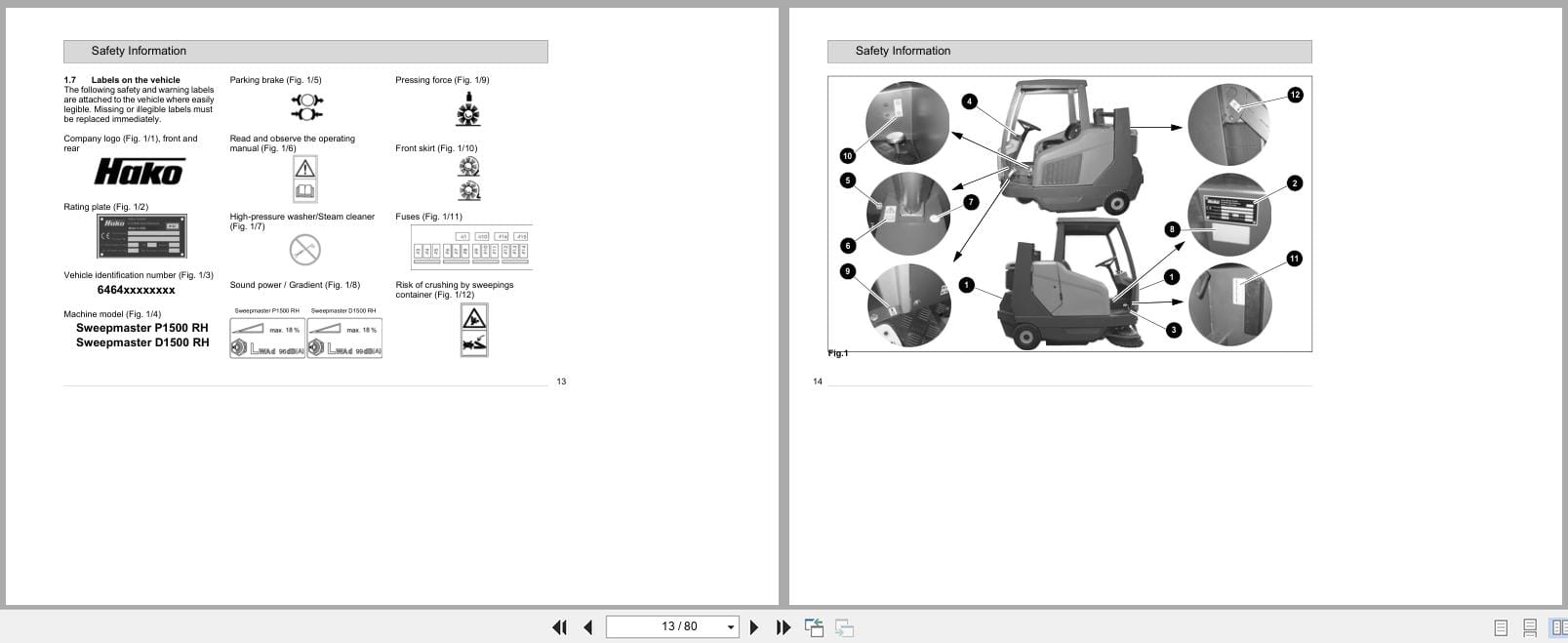Image resolution: width=1568 pixels, height=643 pixels.
Task: Click the operating manual warning symbol
Action: click(x=305, y=179)
